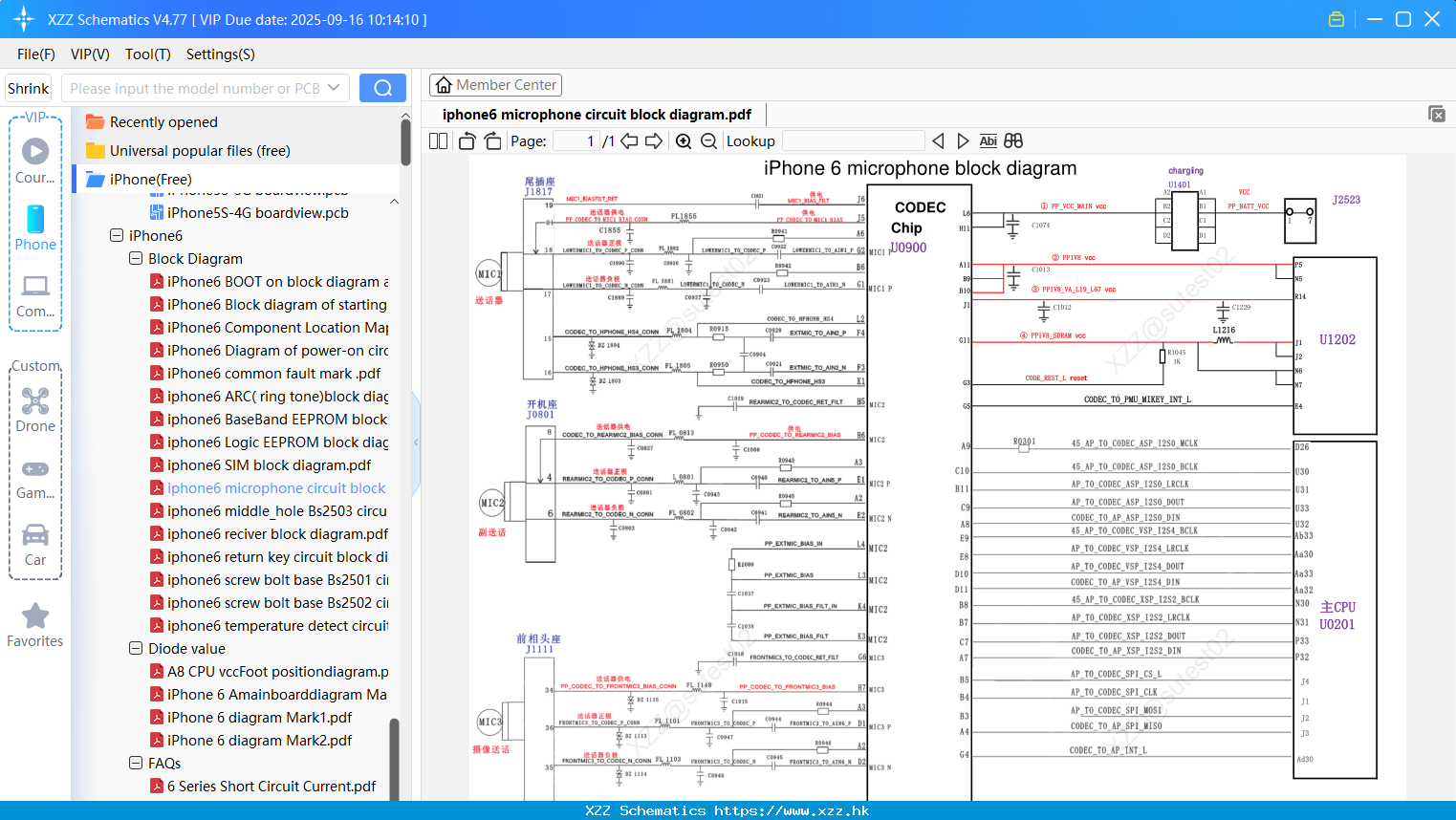Select the iphone6 microphone circuit block diagram tab
This screenshot has height=820, width=1456.
click(x=597, y=115)
